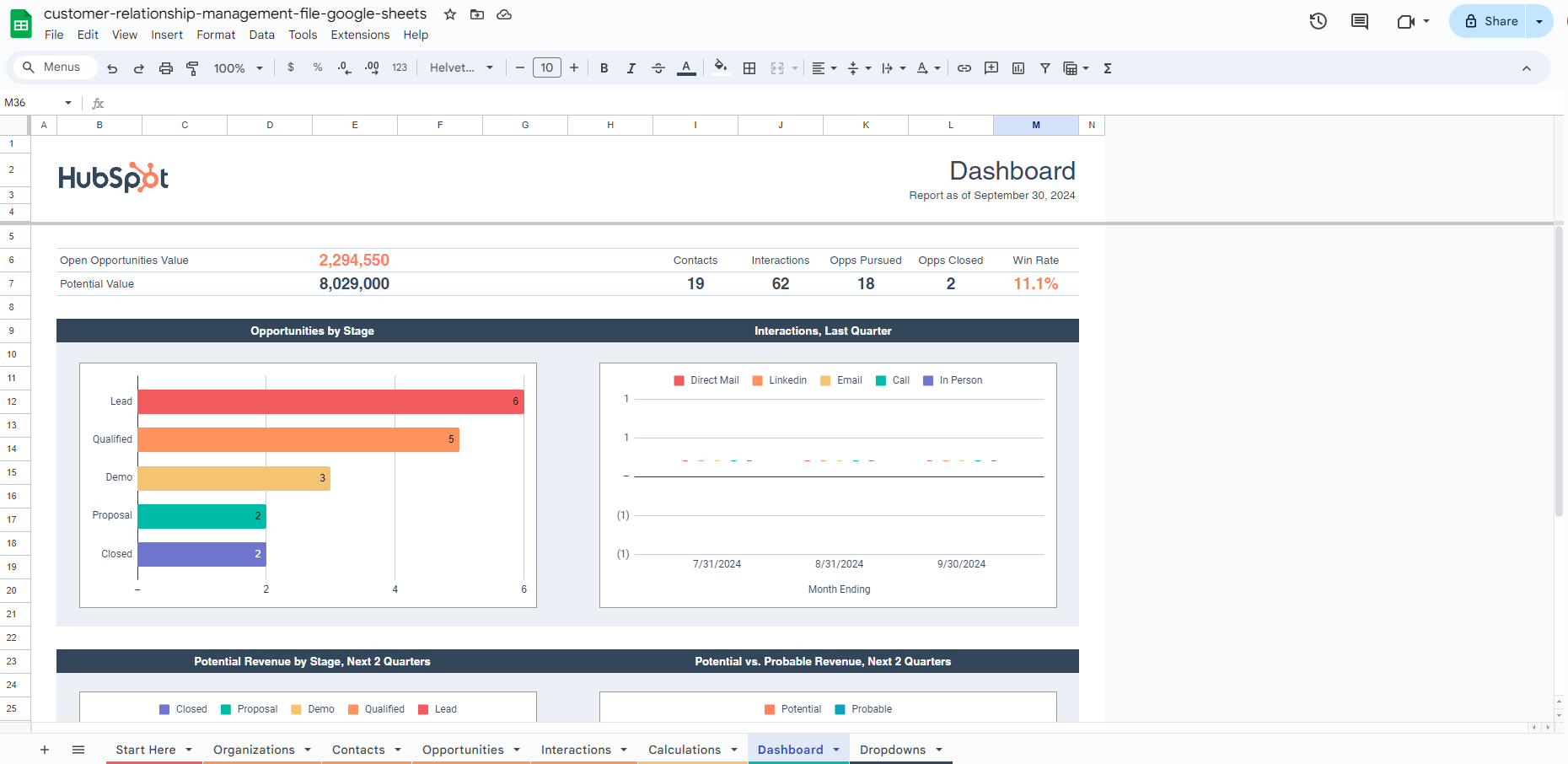The image size is (1568, 764).
Task: Insert a link using the toolbar icon
Action: tap(964, 67)
